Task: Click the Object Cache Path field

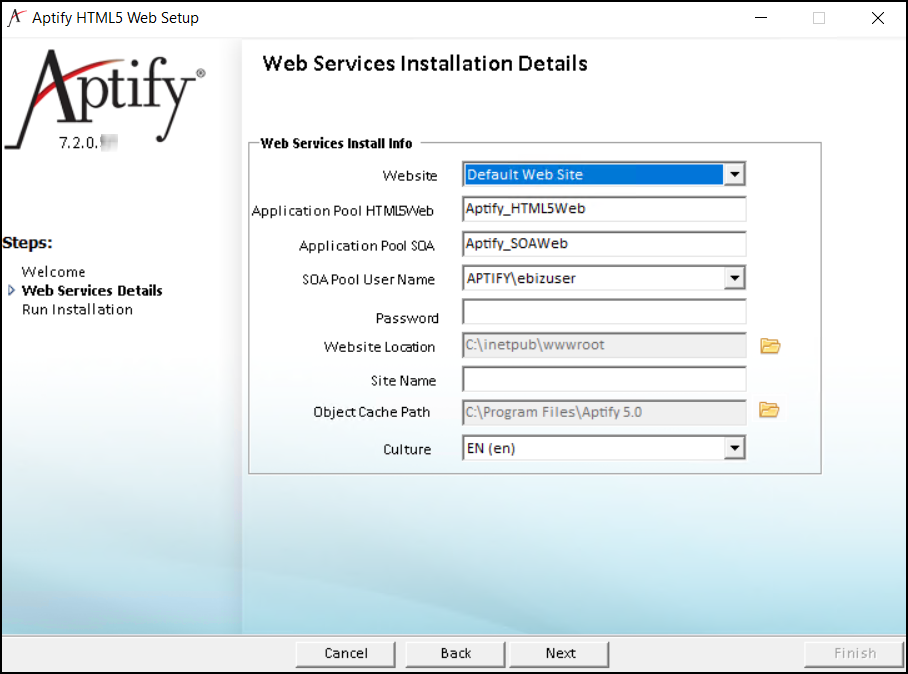Action: 604,412
